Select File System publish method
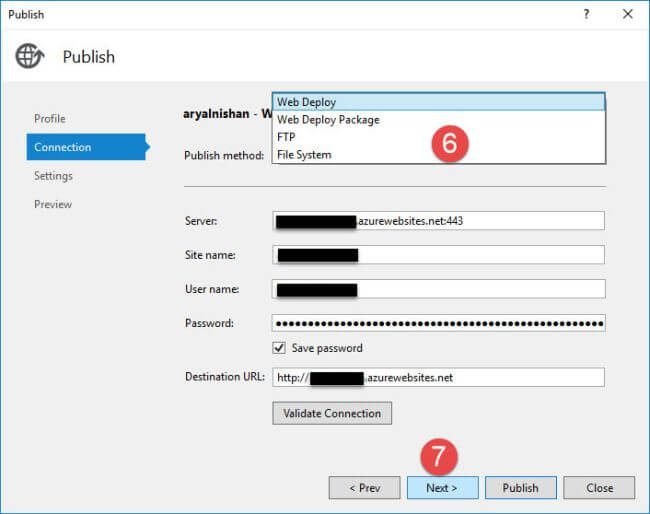Screen dimensions: 650x514 [439, 155]
